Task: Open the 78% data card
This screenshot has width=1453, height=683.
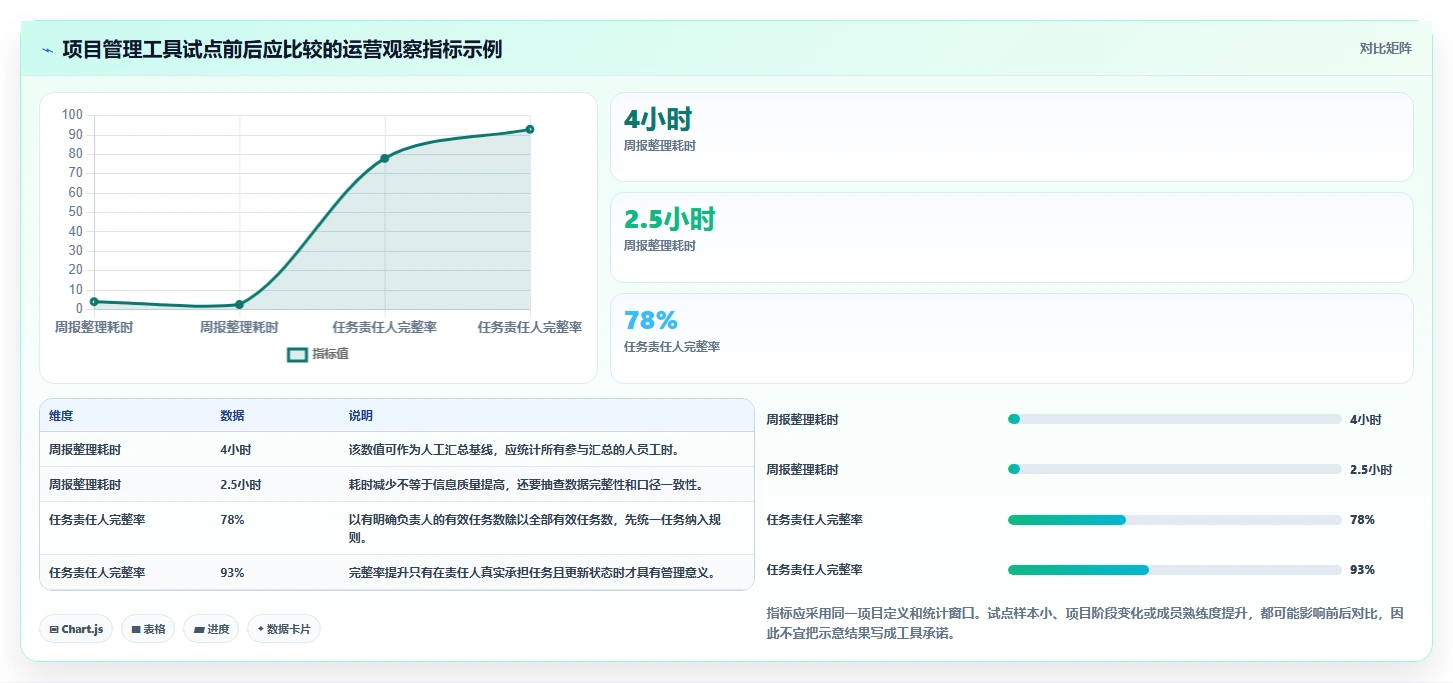Action: click(1011, 338)
